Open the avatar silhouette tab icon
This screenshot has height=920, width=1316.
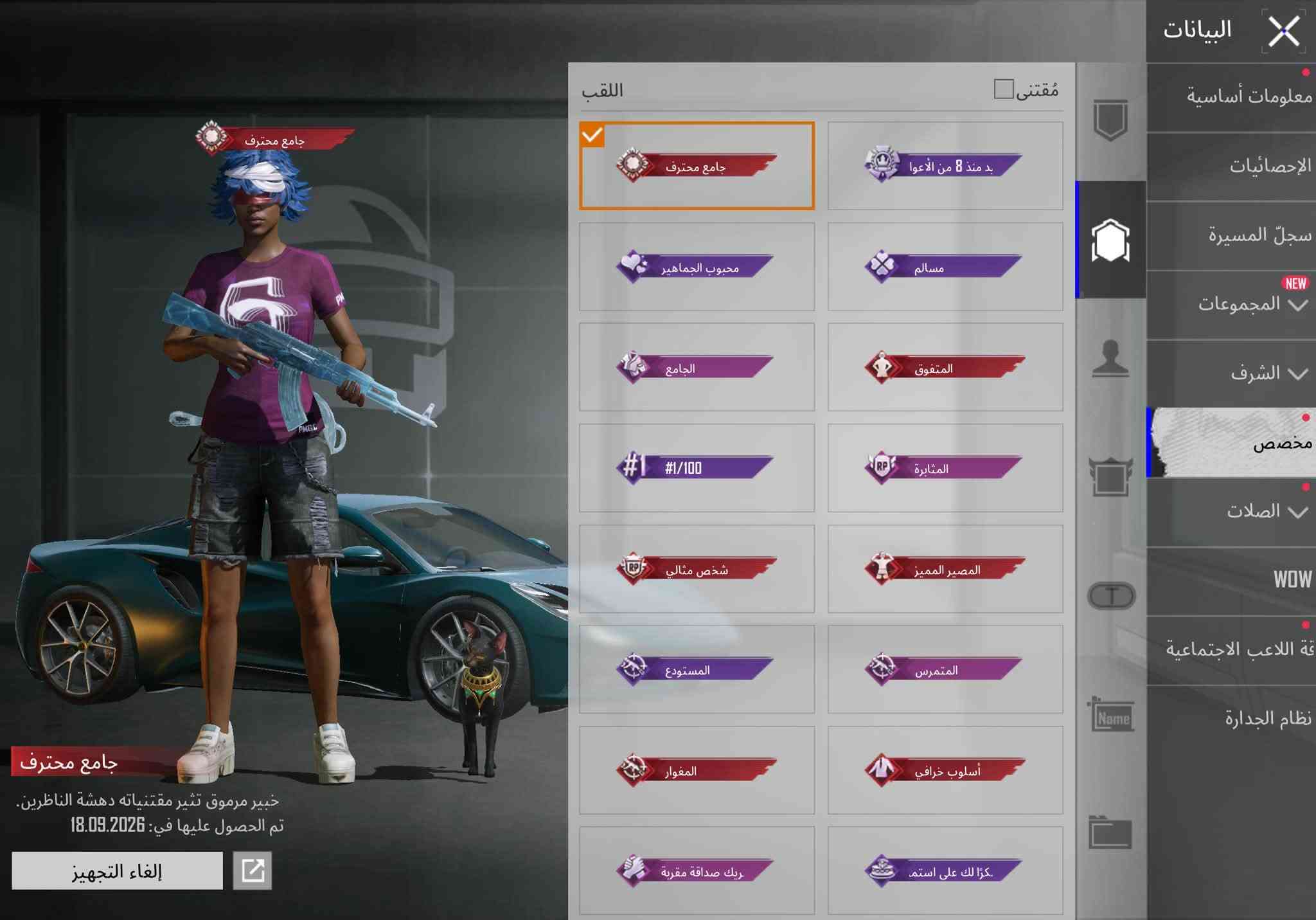[x=1110, y=358]
